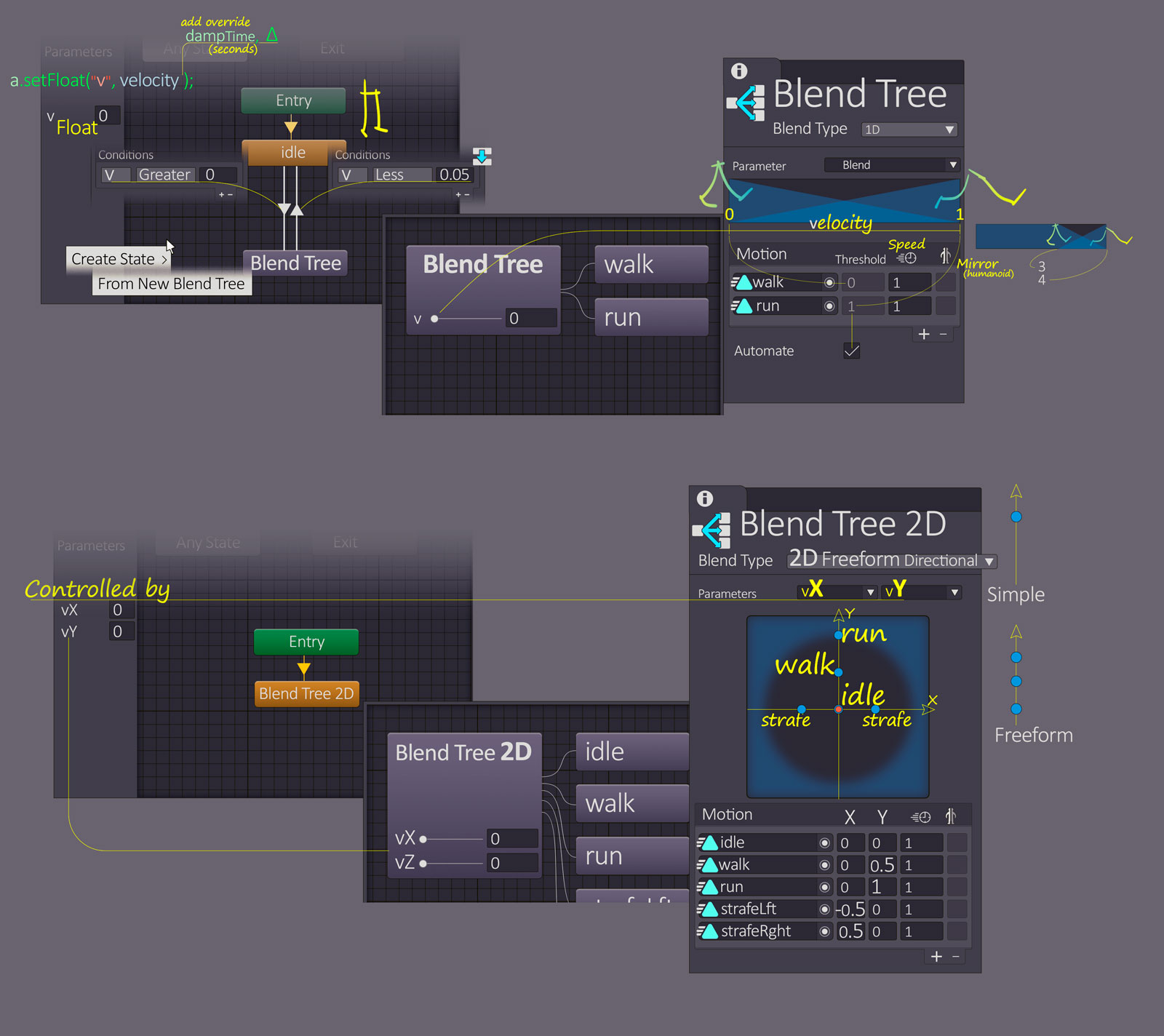Select the Any State node in lower Animator
The image size is (1164, 1036).
point(208,543)
